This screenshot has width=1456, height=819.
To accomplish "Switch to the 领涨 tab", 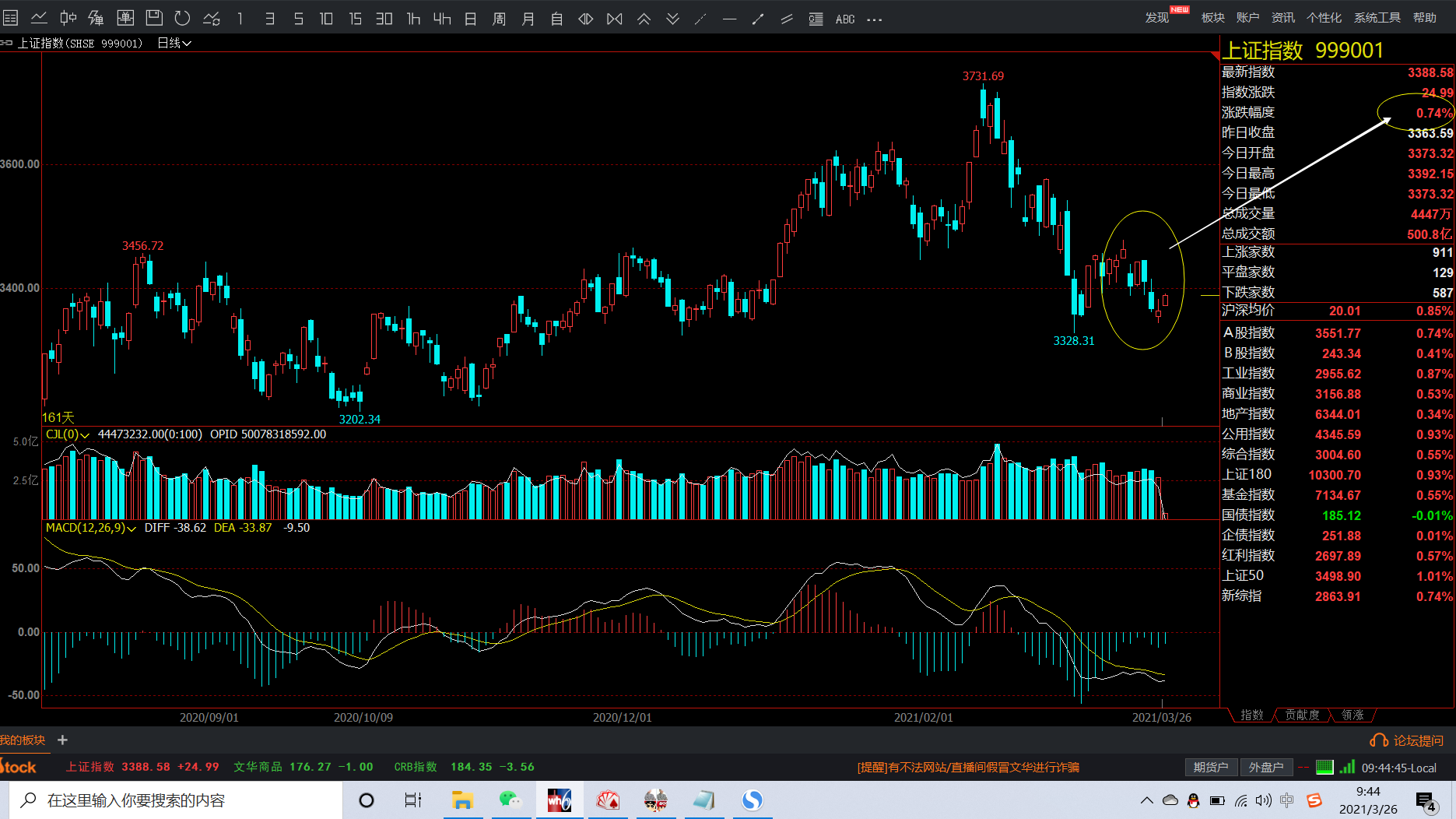I will [1353, 715].
